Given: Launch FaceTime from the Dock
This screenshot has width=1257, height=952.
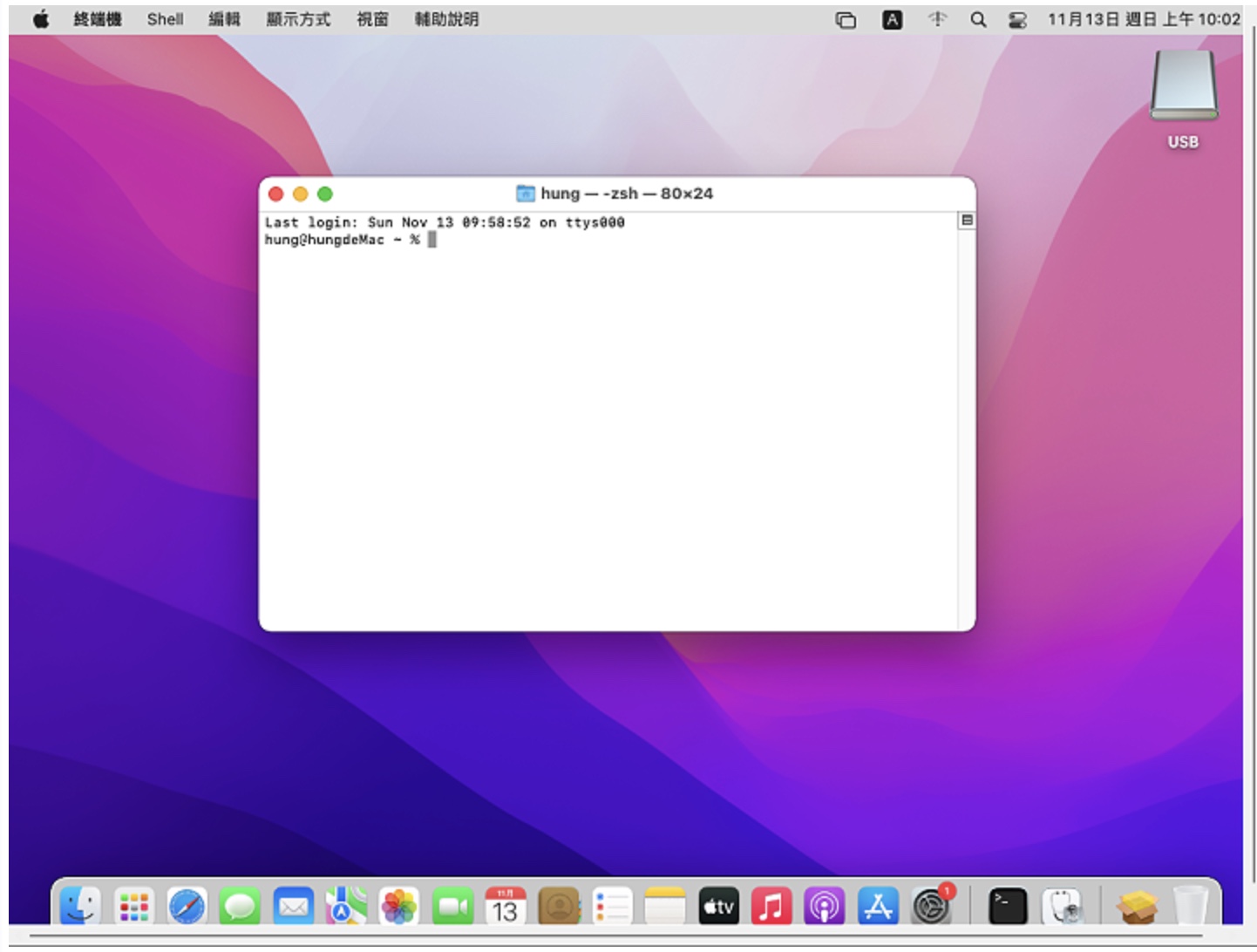Looking at the screenshot, I should 452,907.
